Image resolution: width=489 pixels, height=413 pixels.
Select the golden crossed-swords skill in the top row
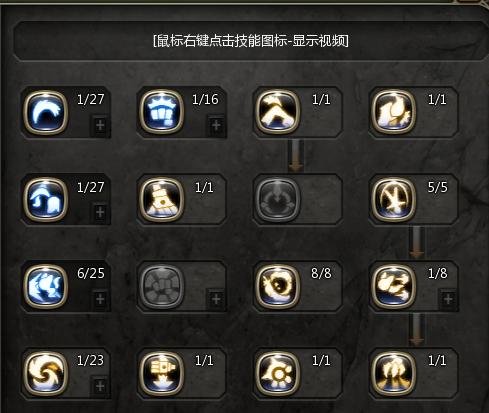[277, 112]
